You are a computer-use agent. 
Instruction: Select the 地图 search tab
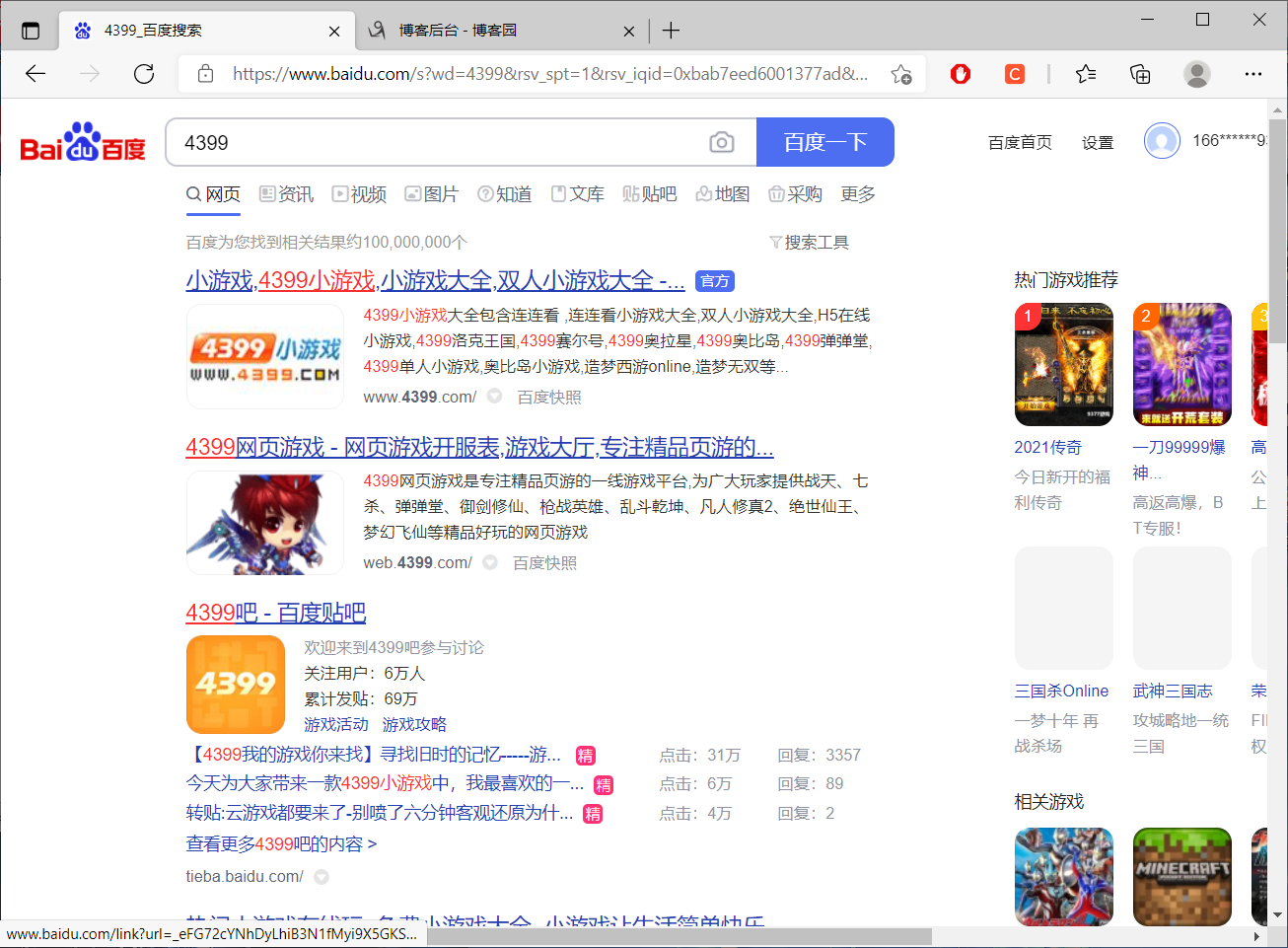[723, 194]
